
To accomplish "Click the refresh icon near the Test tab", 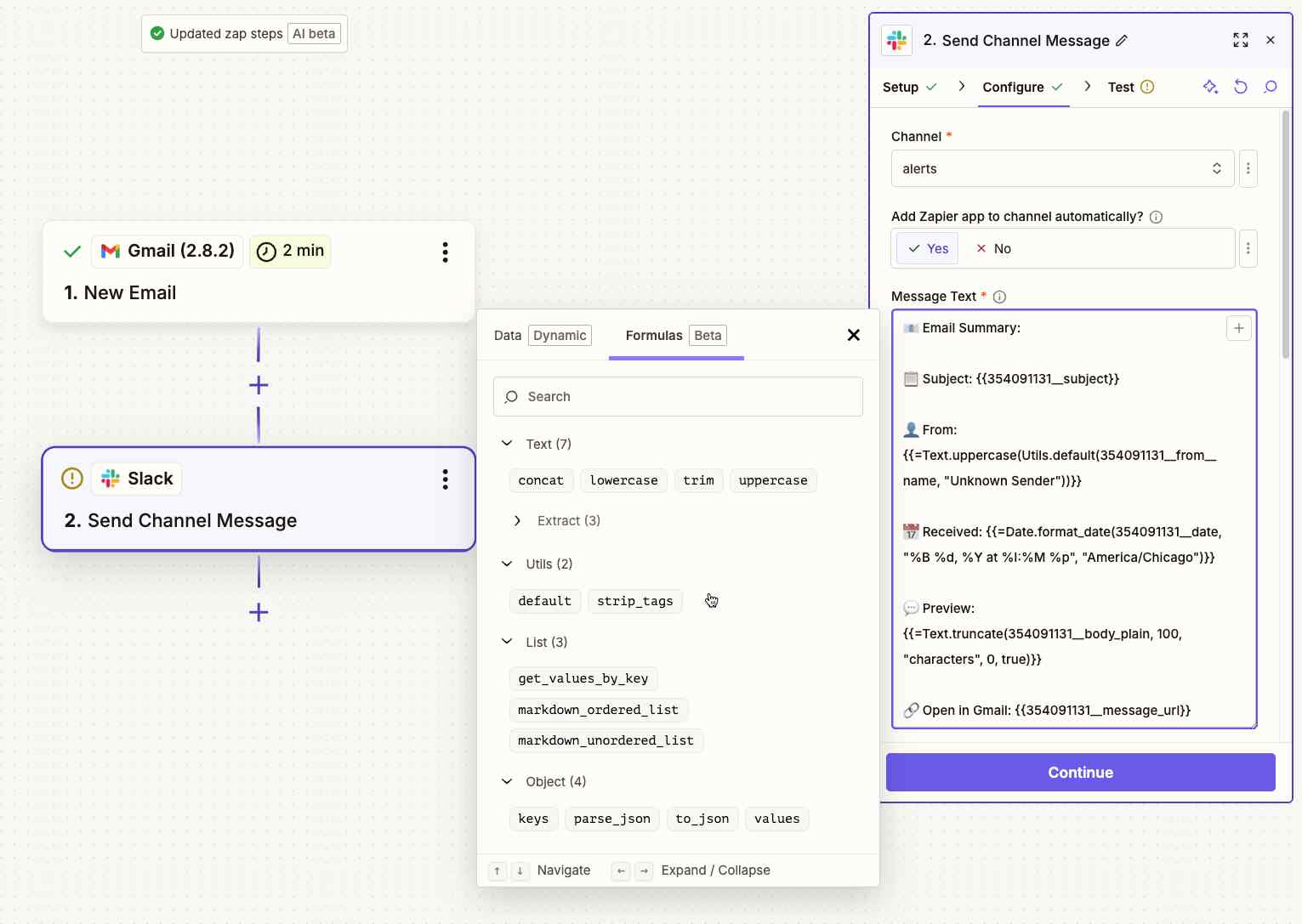I will [1241, 87].
